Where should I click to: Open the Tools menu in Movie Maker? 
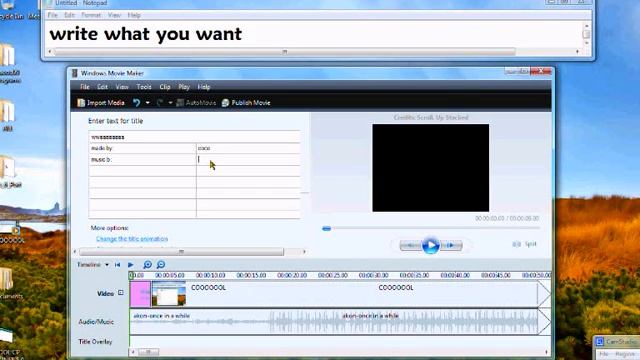[x=144, y=87]
